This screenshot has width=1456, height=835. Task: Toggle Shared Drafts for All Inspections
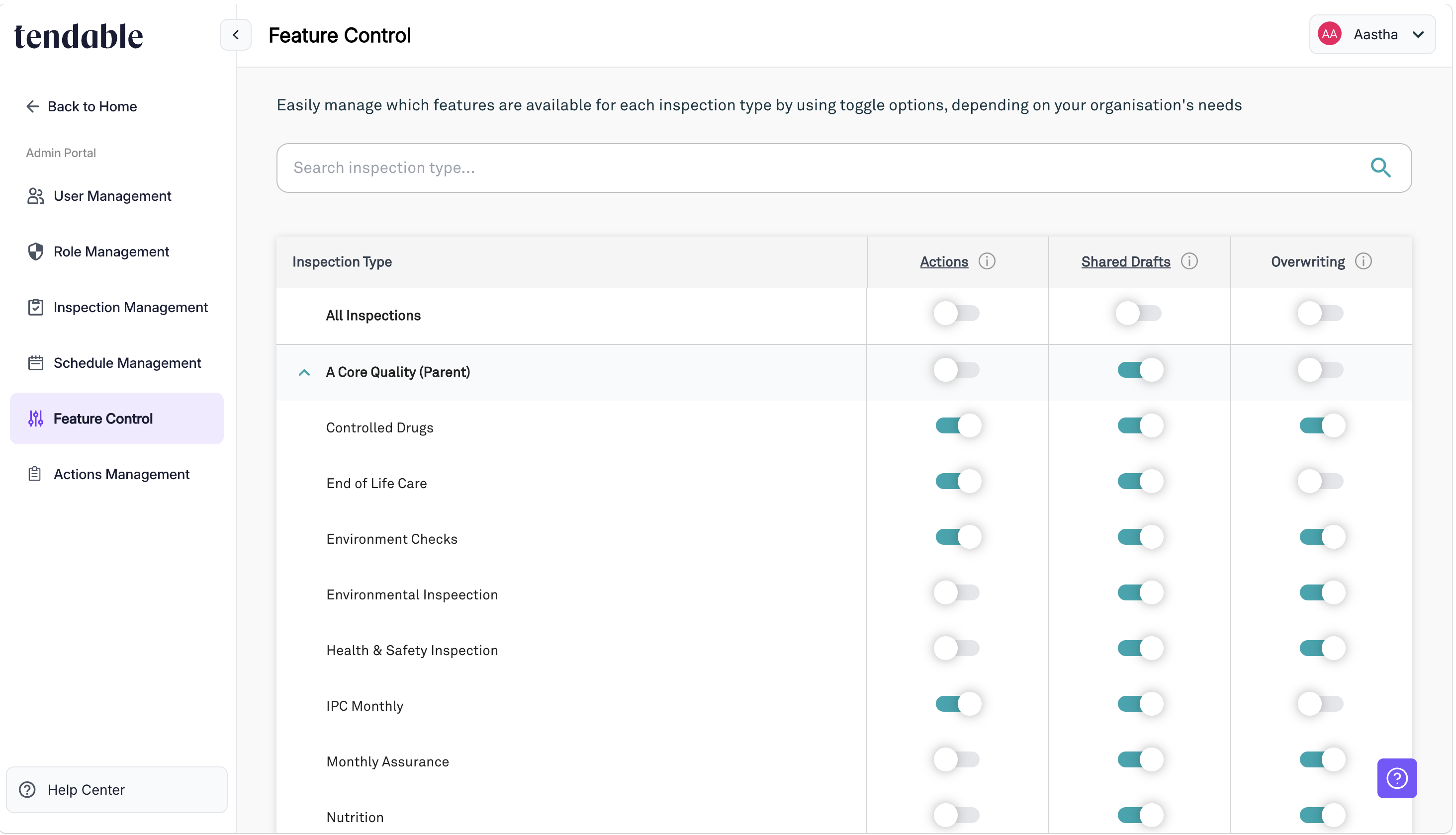[1139, 314]
